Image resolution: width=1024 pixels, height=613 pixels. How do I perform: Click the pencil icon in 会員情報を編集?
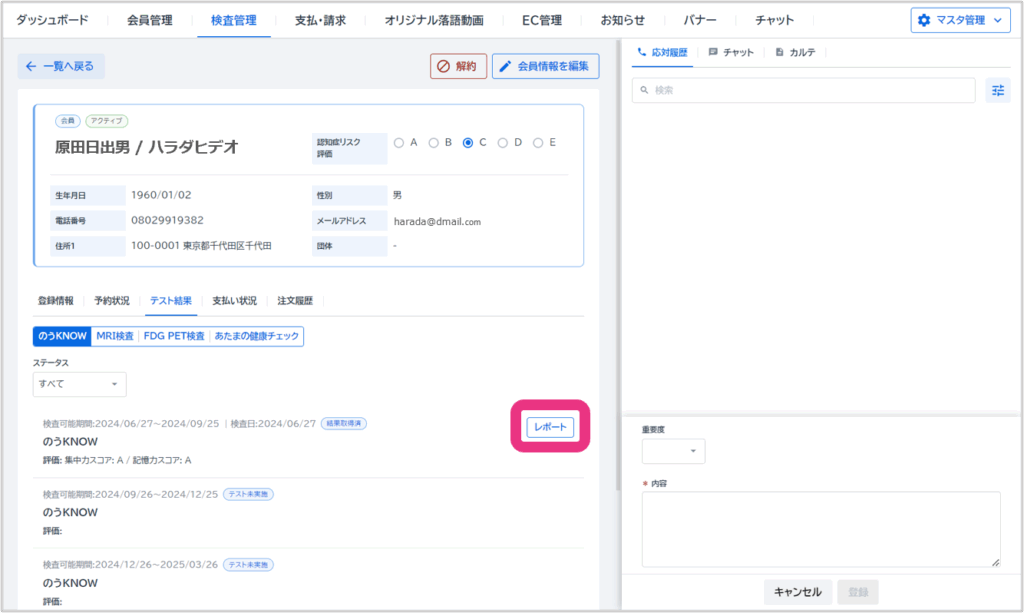coord(506,67)
